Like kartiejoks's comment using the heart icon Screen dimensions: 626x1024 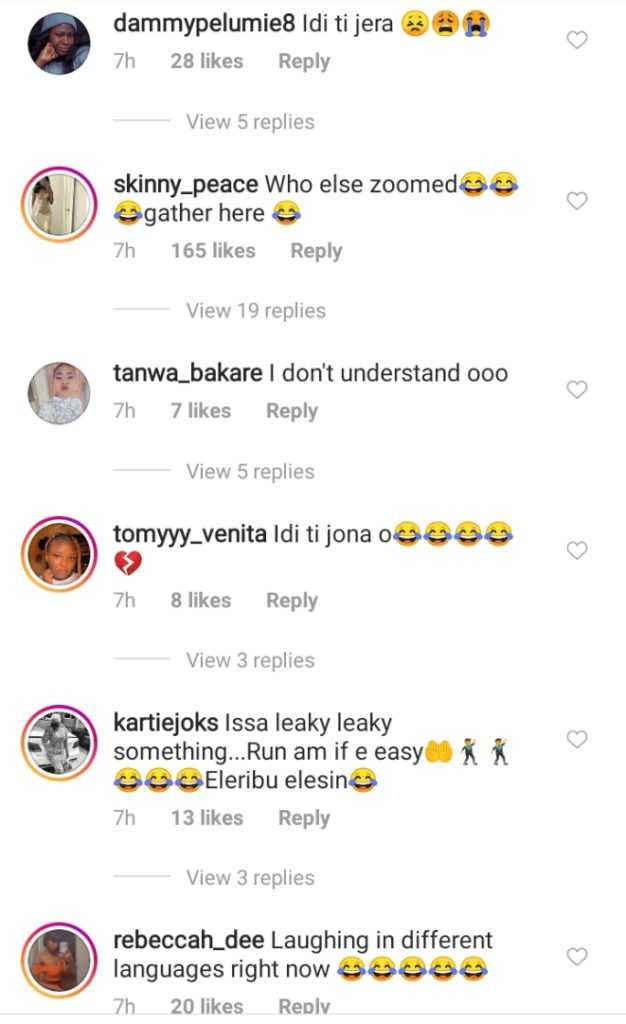tap(577, 739)
